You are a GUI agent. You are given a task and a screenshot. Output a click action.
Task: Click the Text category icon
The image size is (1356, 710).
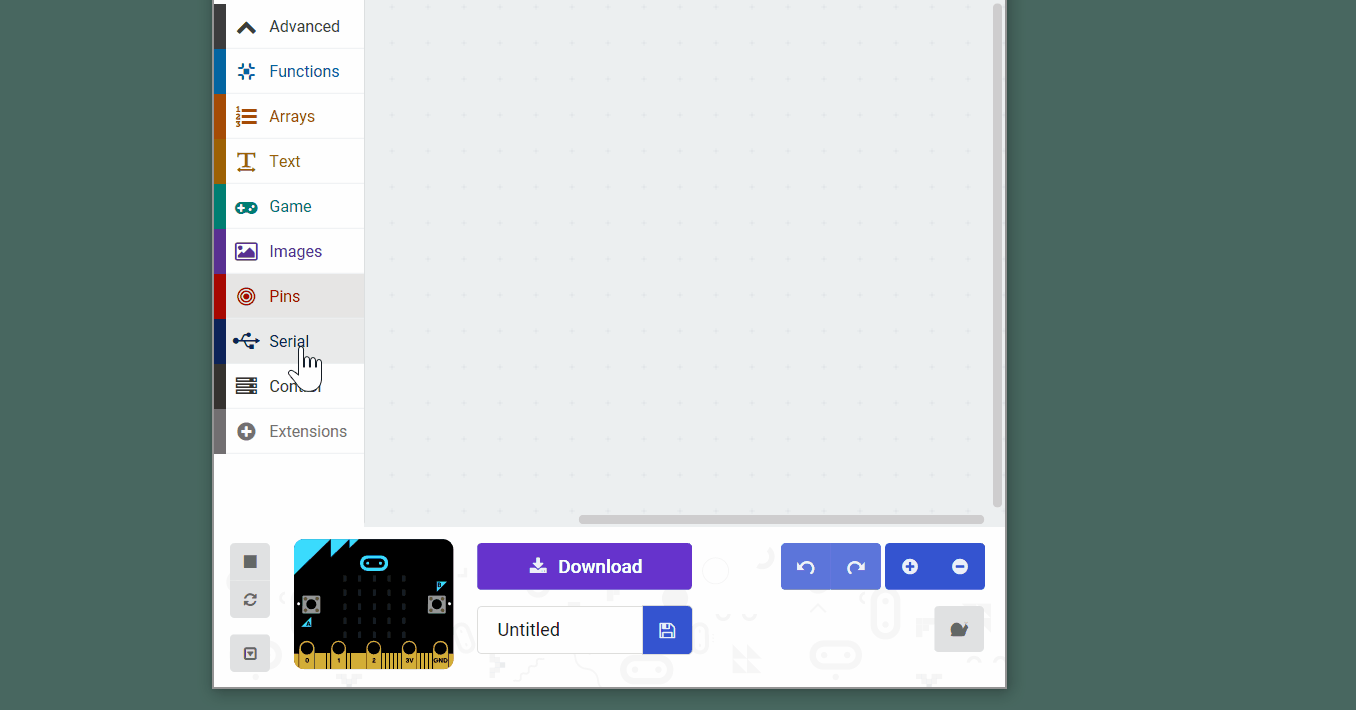point(245,161)
